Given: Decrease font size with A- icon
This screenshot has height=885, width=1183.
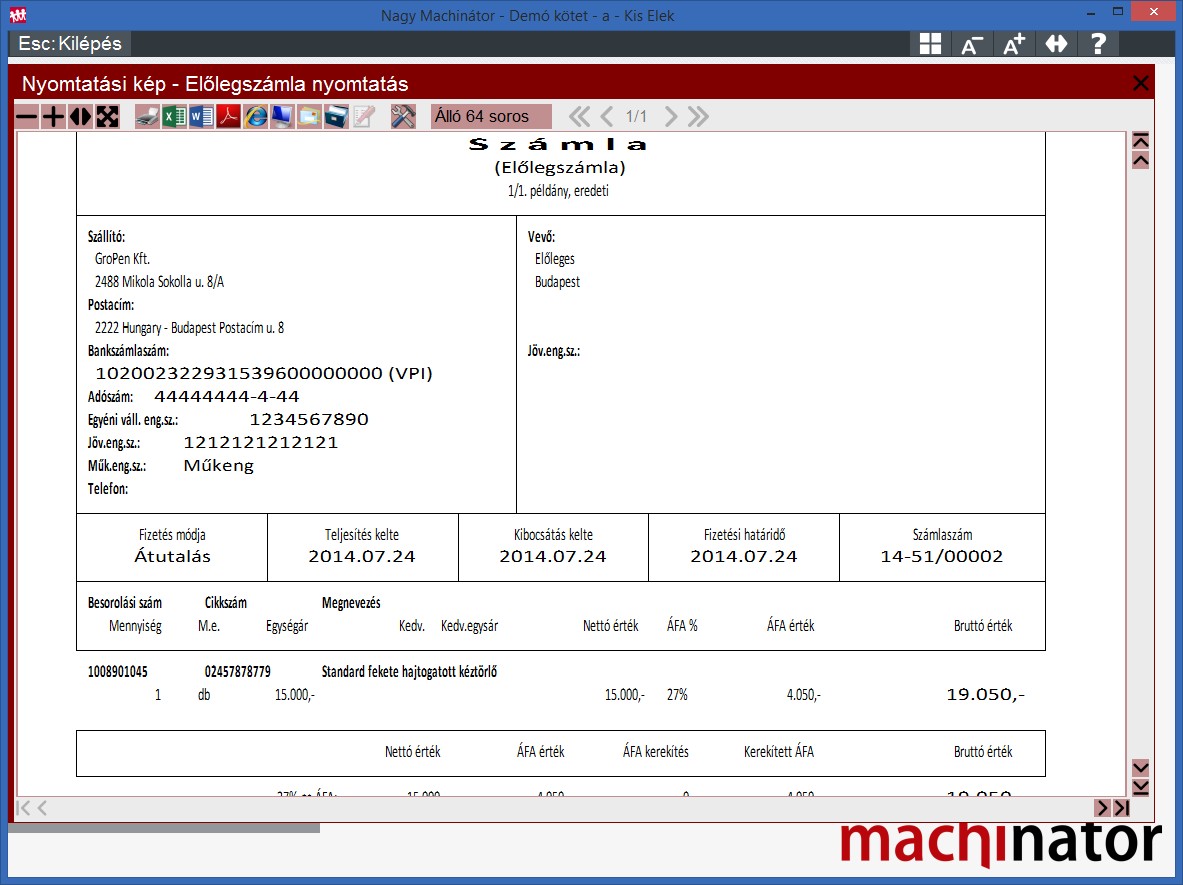Looking at the screenshot, I should (x=972, y=44).
